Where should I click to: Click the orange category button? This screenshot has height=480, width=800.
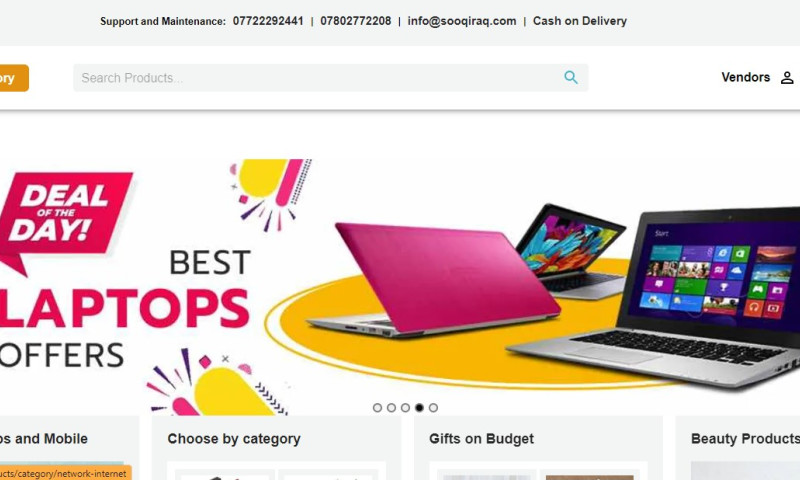(13, 78)
